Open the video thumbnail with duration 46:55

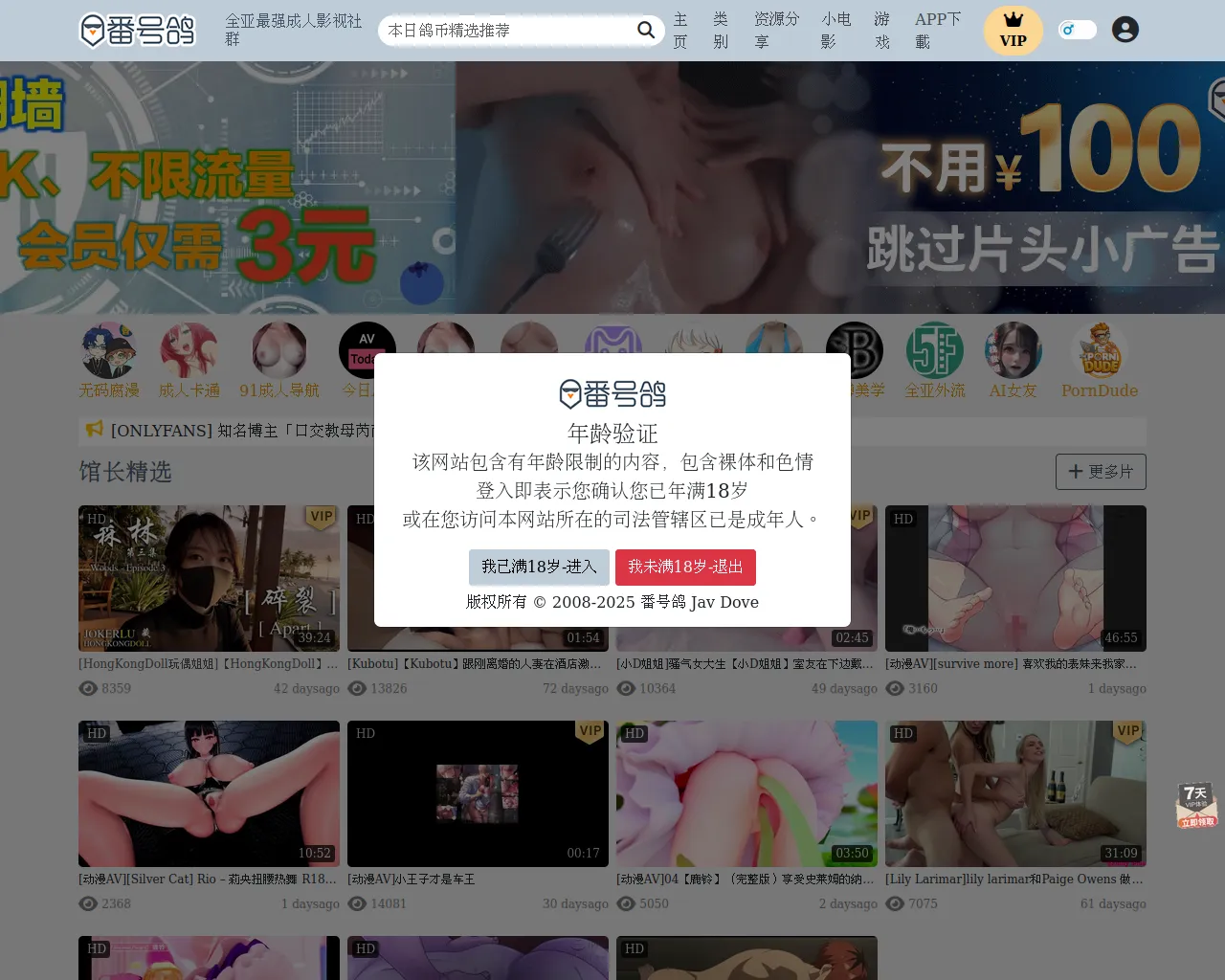click(x=1015, y=578)
